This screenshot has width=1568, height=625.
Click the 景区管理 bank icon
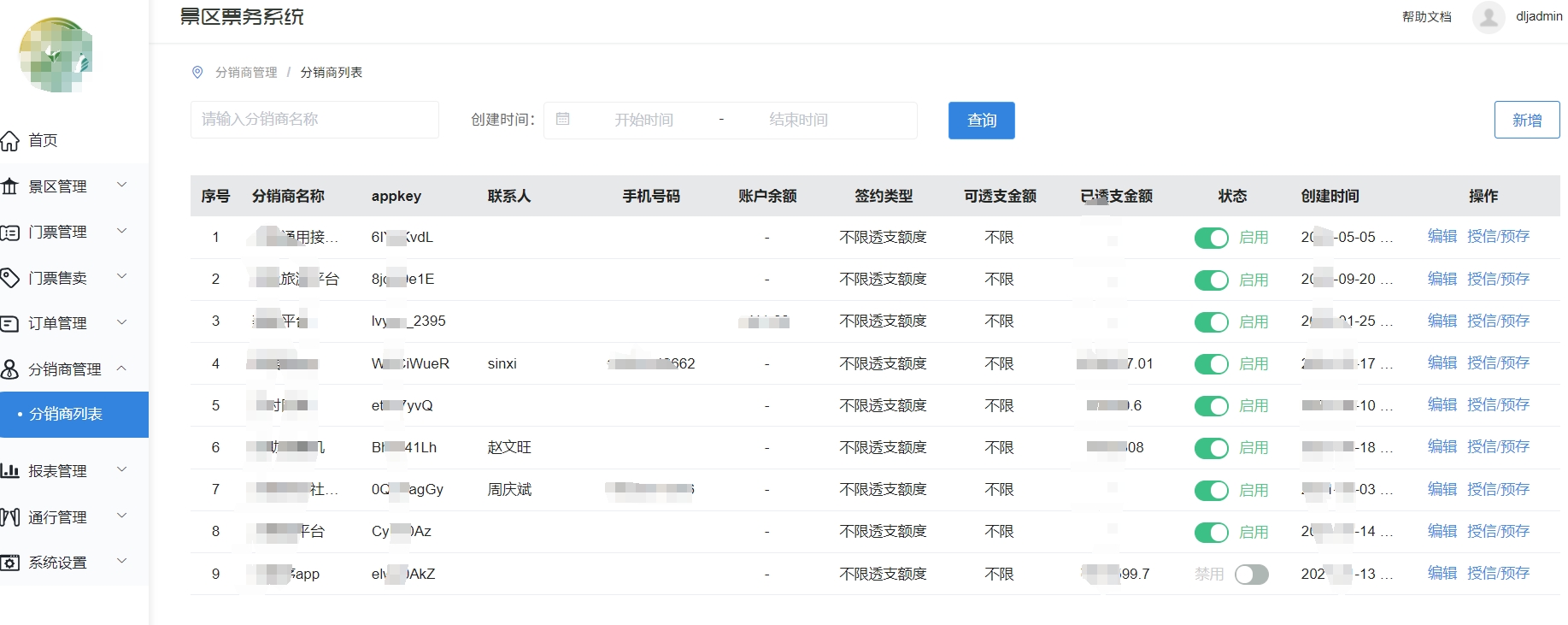click(9, 186)
